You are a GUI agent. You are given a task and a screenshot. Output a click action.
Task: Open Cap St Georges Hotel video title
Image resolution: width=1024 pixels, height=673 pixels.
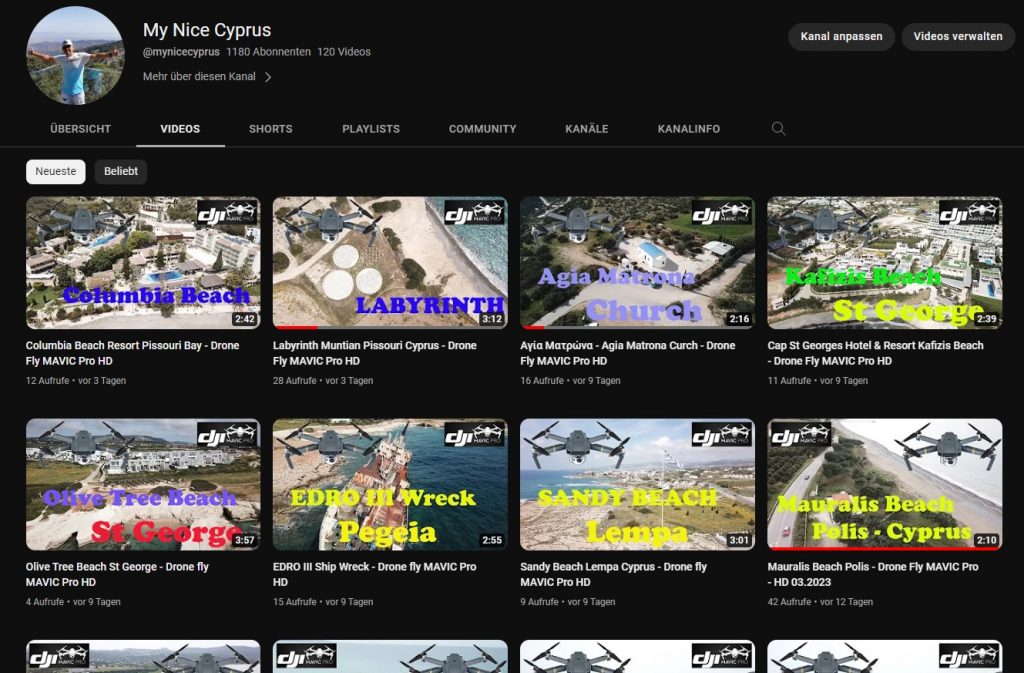pyautogui.click(x=875, y=353)
